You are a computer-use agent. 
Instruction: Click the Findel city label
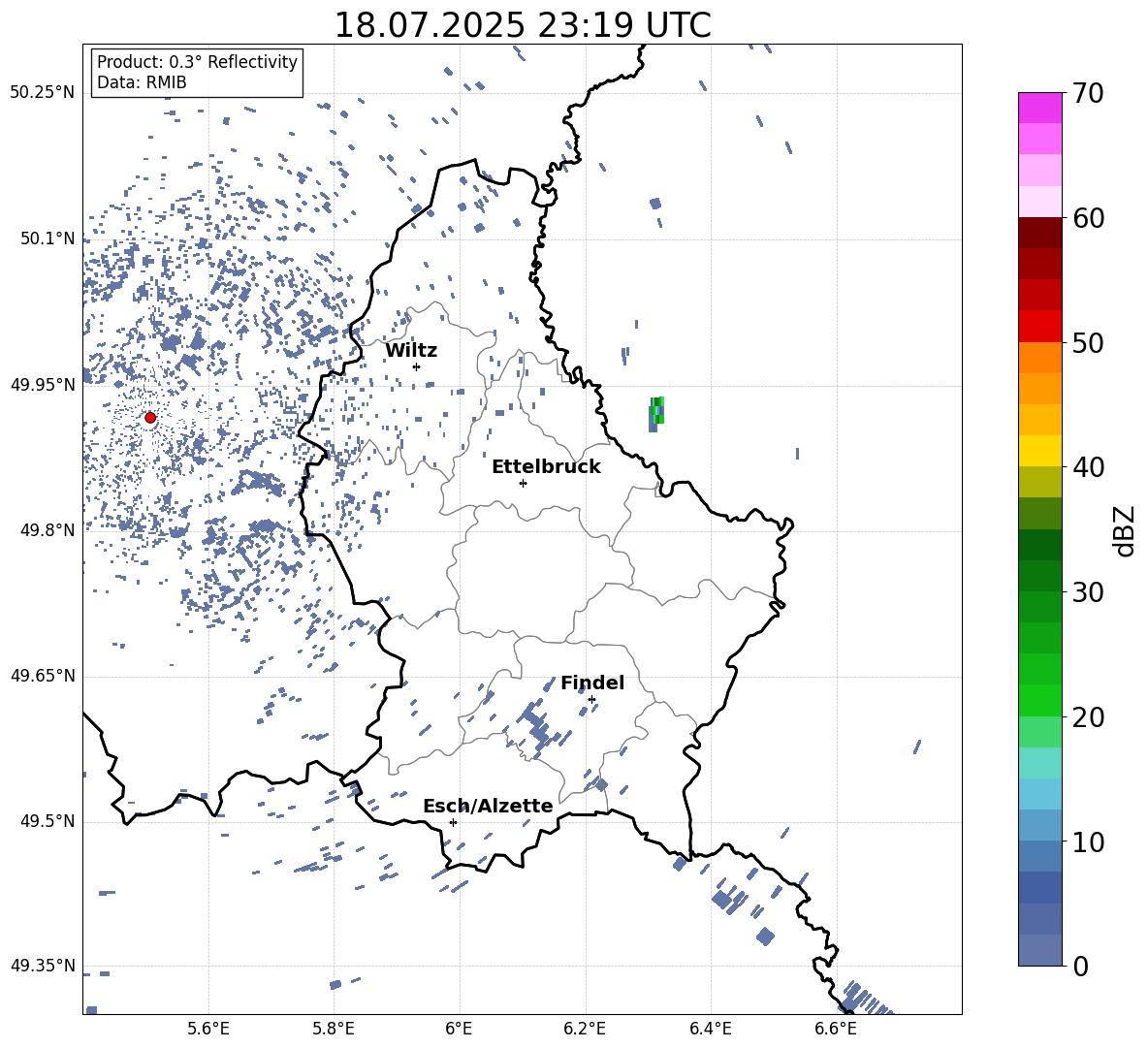tap(592, 683)
